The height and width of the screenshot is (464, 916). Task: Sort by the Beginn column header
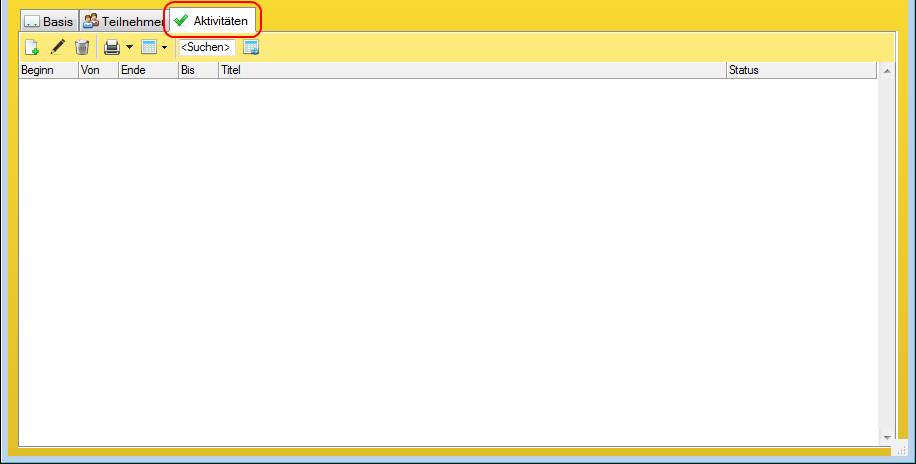[x=48, y=70]
